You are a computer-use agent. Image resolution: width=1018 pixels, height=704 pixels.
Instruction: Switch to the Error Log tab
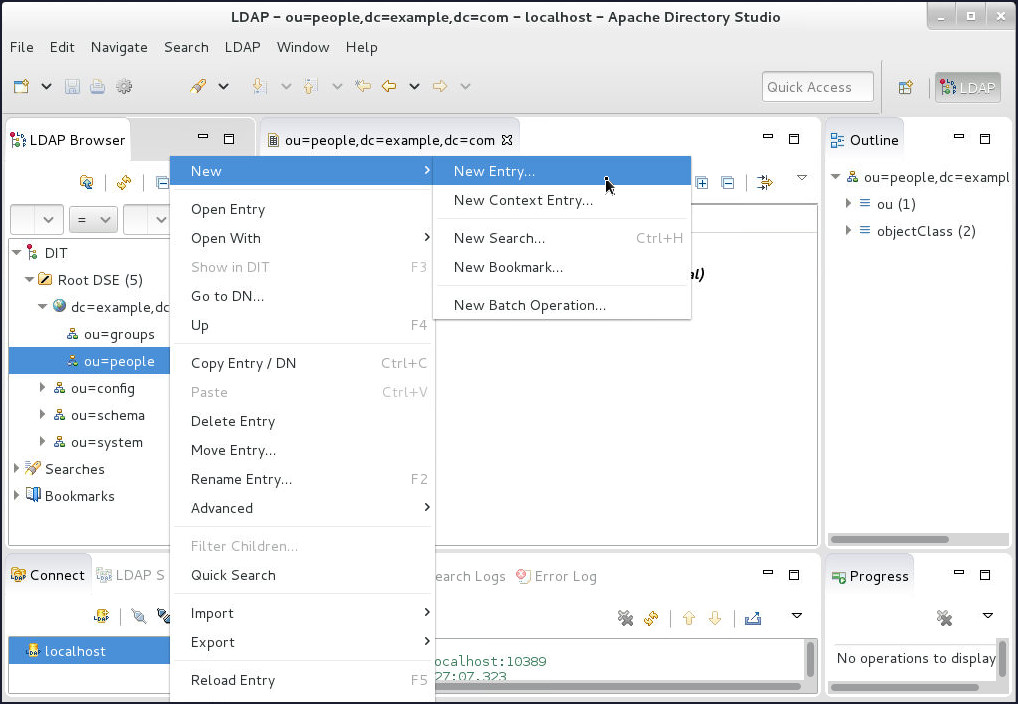tap(556, 576)
